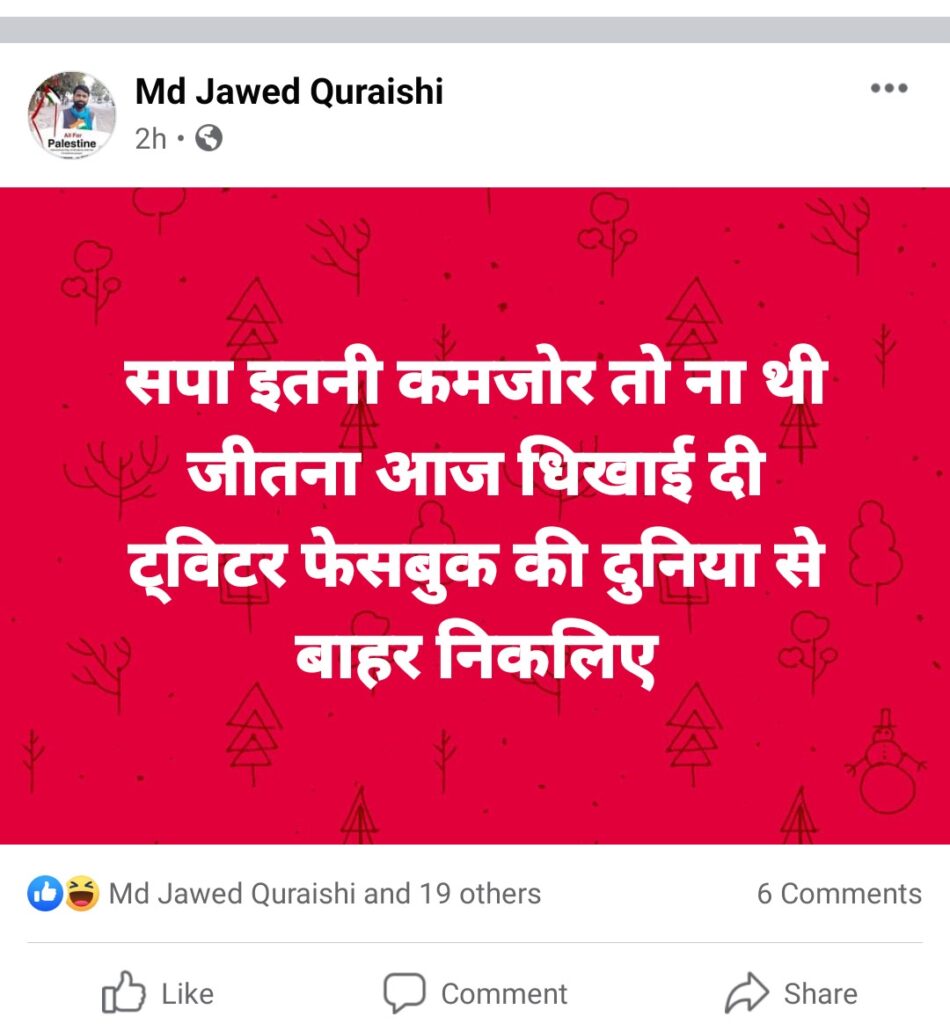Click the Comment speech bubble icon

pyautogui.click(x=404, y=993)
